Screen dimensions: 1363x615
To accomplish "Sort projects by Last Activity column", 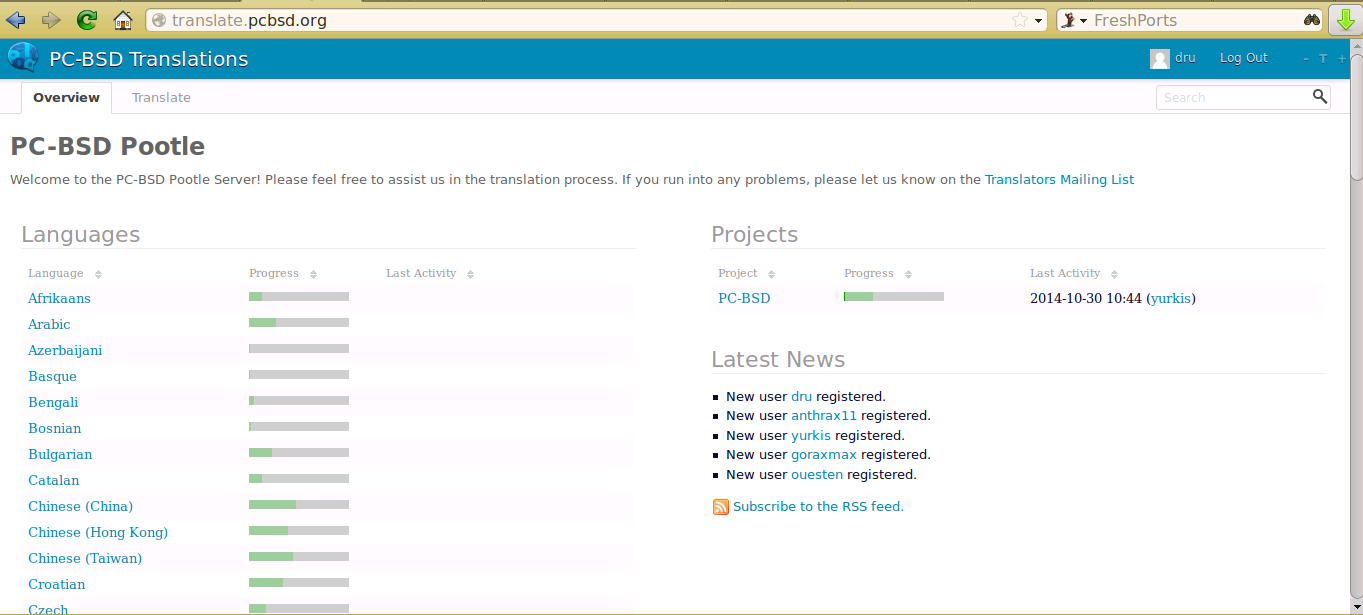I will pos(1074,273).
